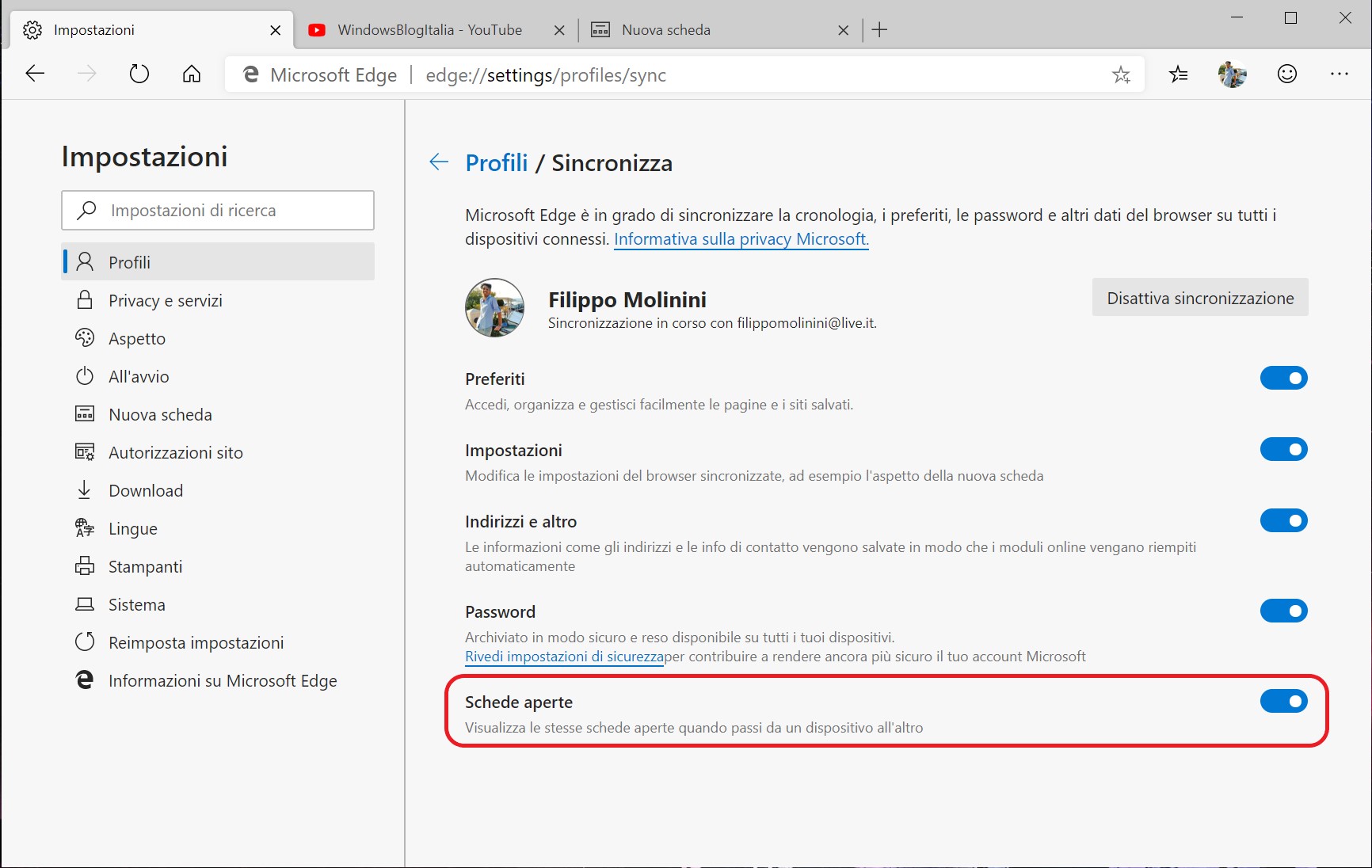1372x868 pixels.
Task: Send feedback with the smiley icon
Action: [x=1287, y=74]
